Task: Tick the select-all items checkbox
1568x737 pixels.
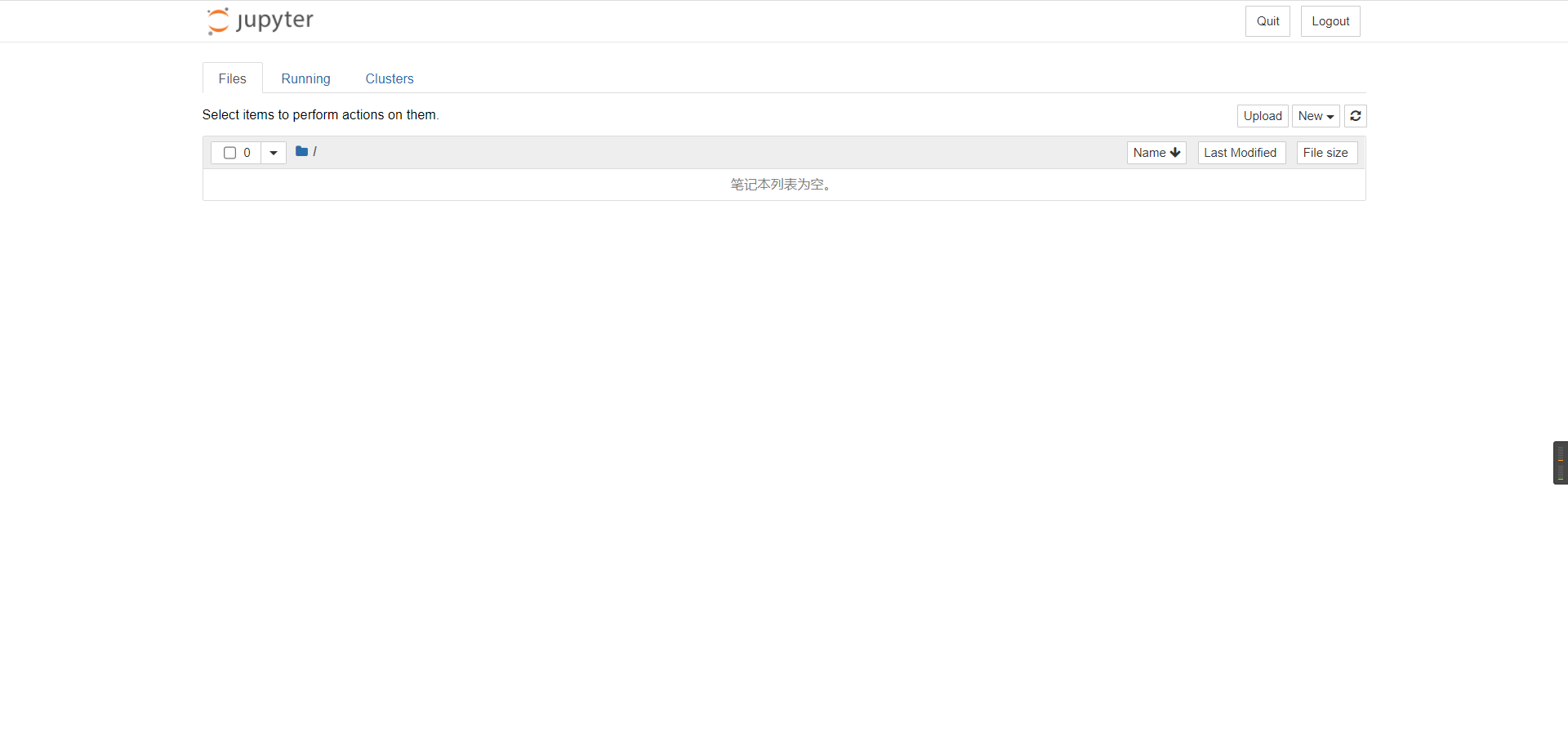Action: click(x=229, y=153)
